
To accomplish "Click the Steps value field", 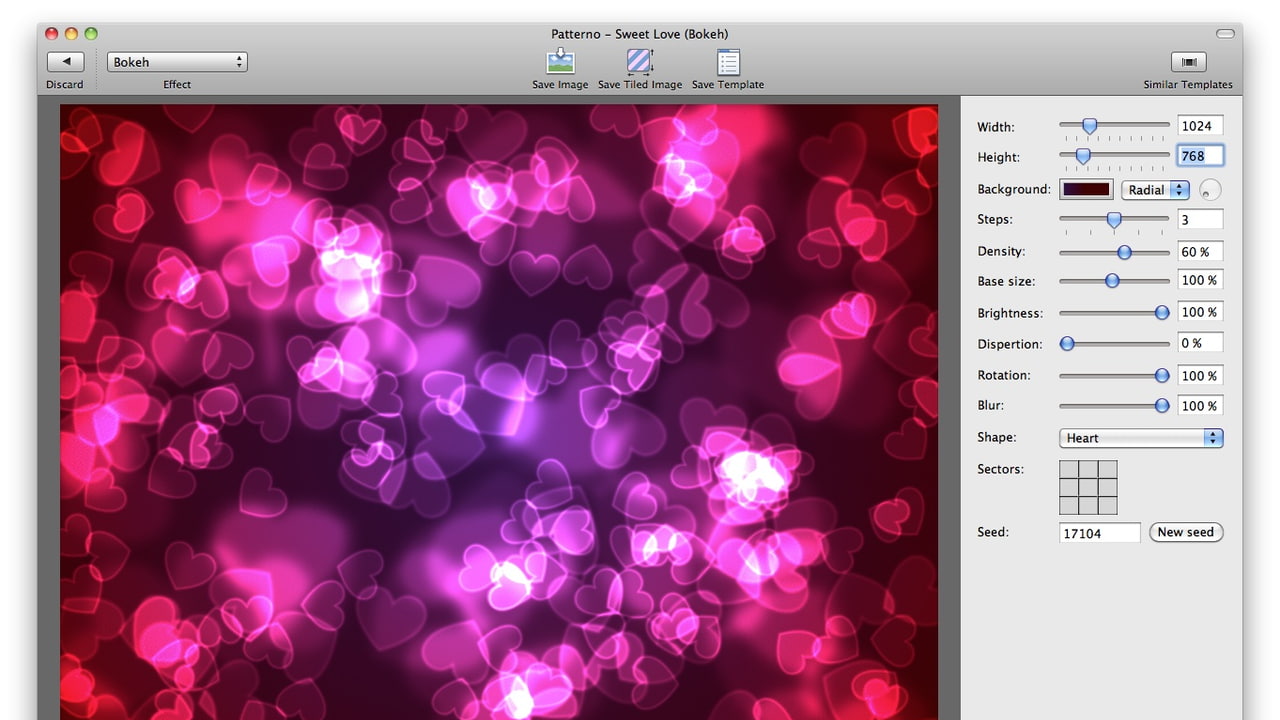I will pos(1200,219).
